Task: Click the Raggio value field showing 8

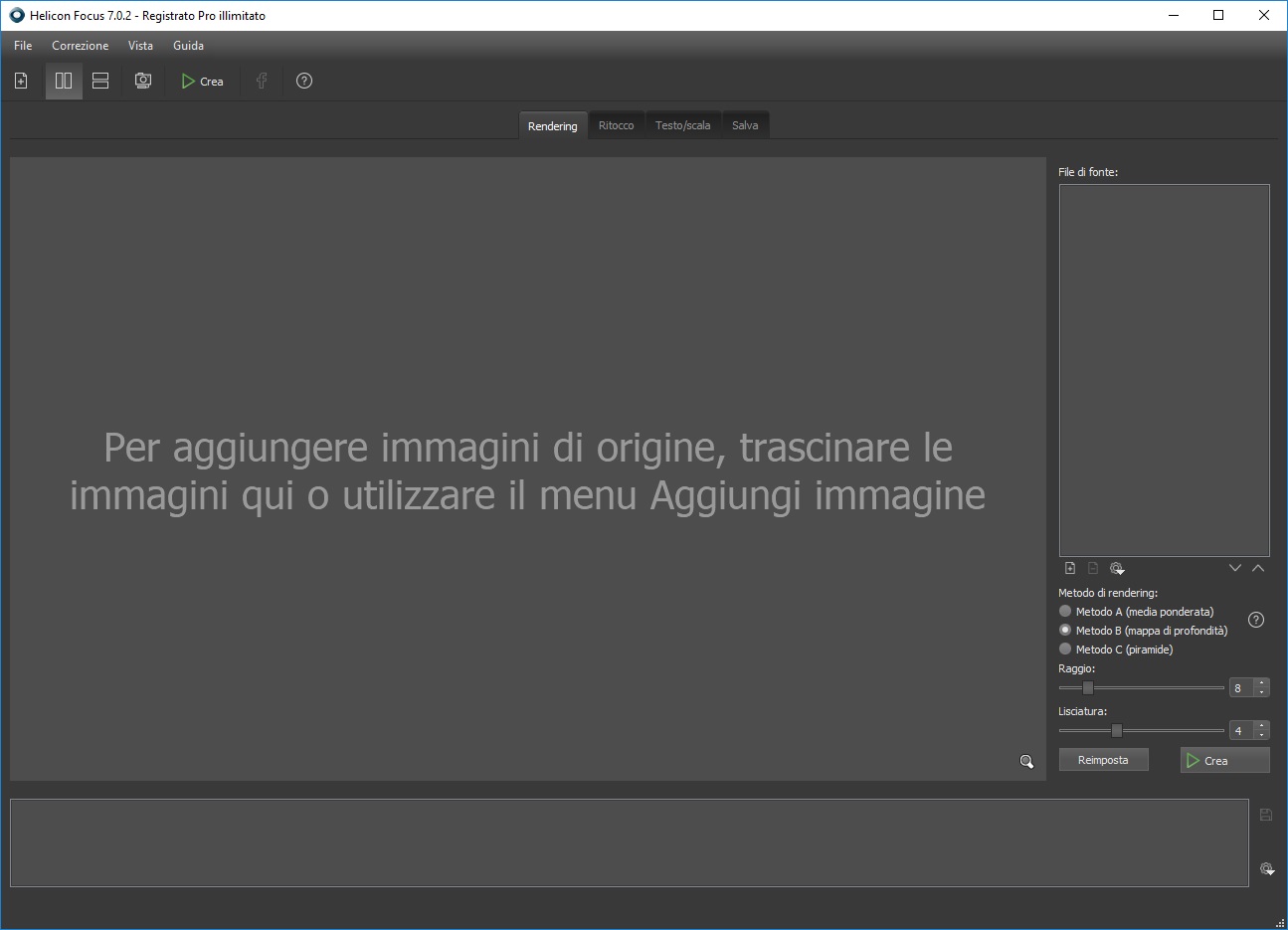Action: click(1242, 687)
